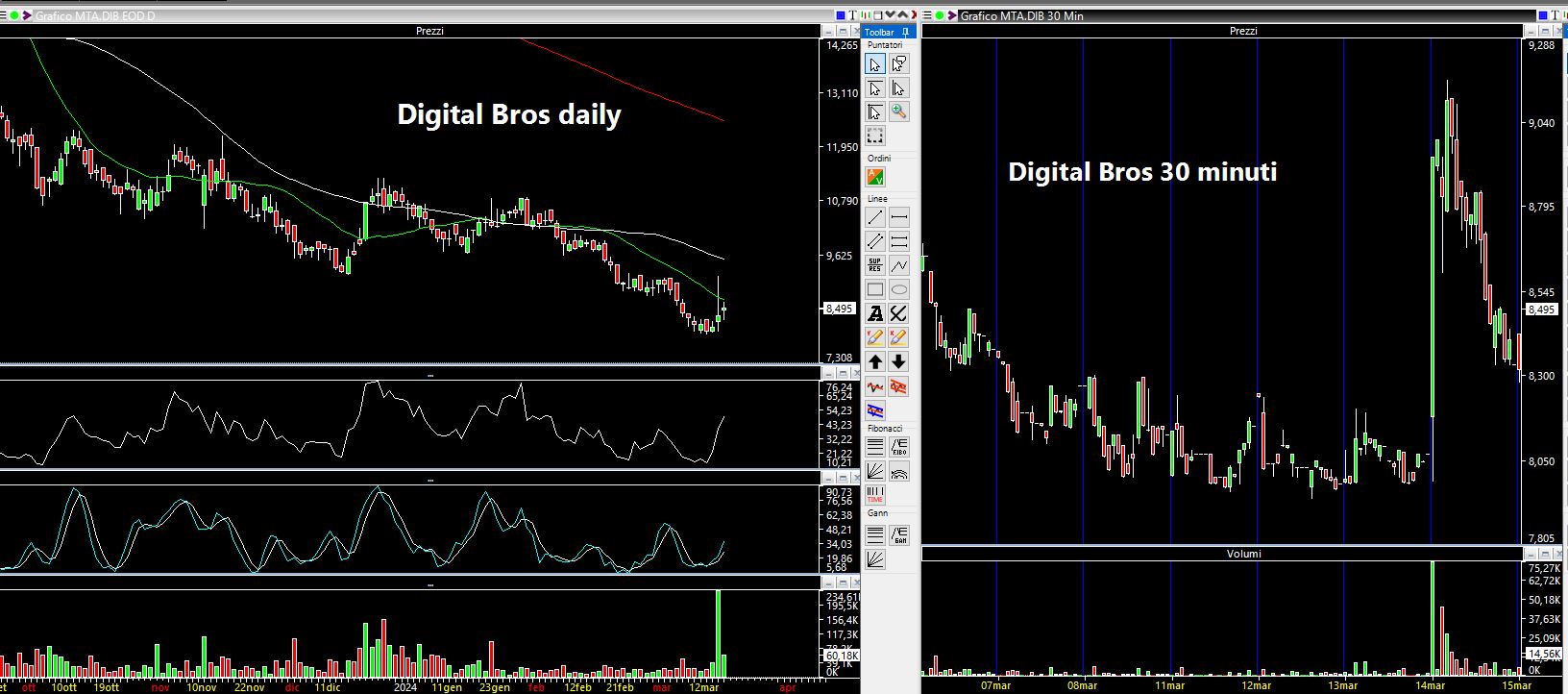Click green status dot on daily chart title
The image size is (1568, 694).
click(14, 15)
